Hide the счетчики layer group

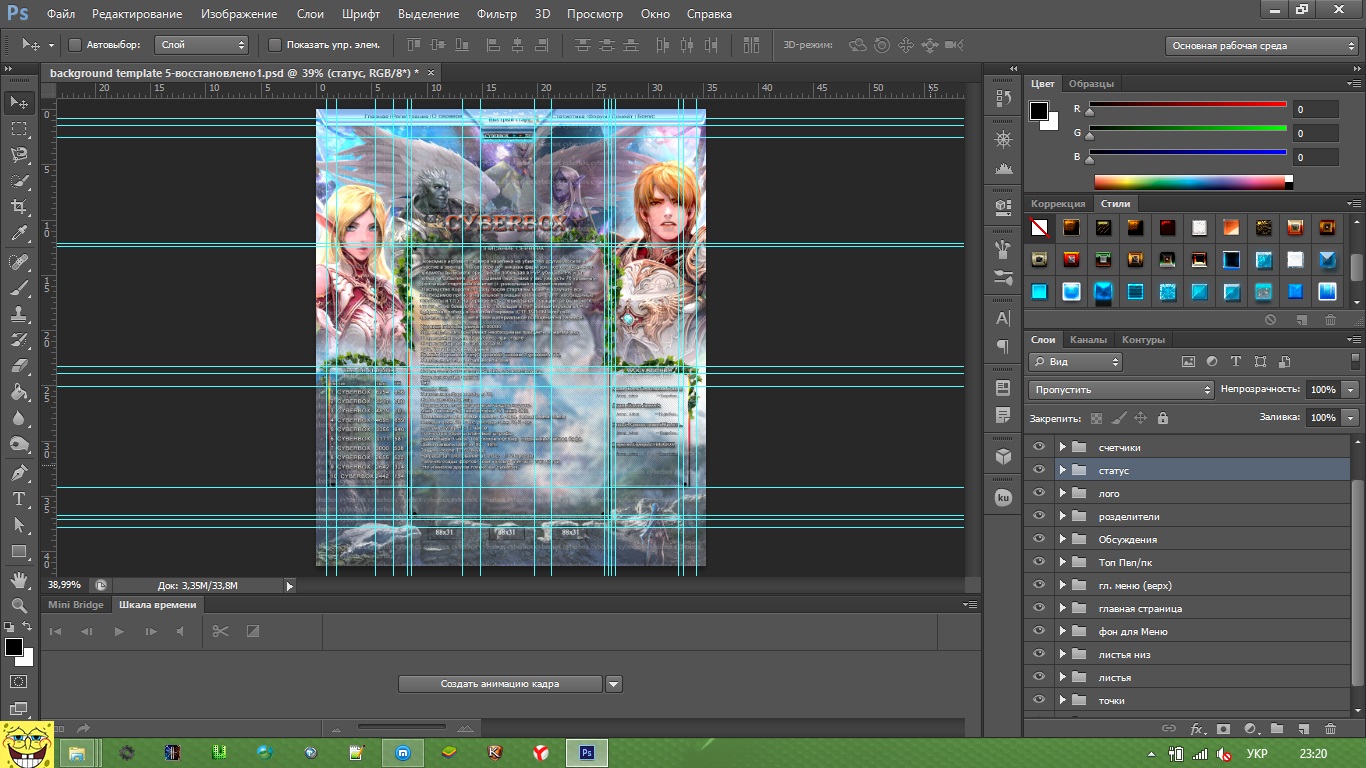point(1038,447)
